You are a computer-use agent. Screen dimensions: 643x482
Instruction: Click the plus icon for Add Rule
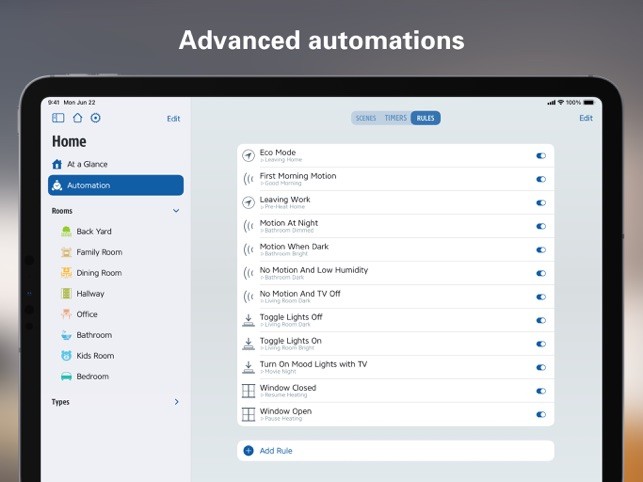tap(248, 450)
